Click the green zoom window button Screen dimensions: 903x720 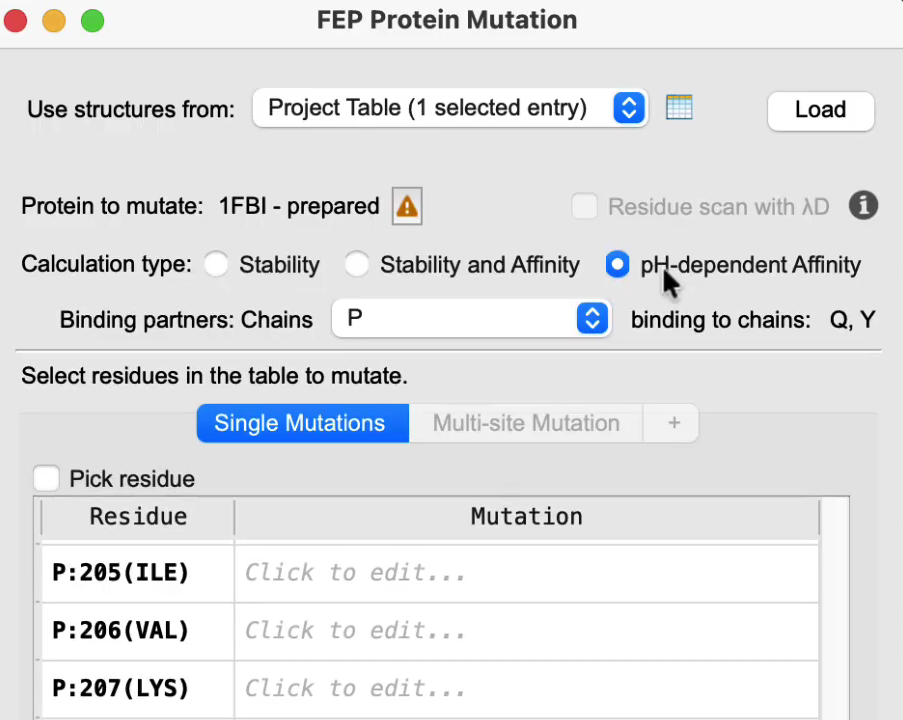point(92,21)
